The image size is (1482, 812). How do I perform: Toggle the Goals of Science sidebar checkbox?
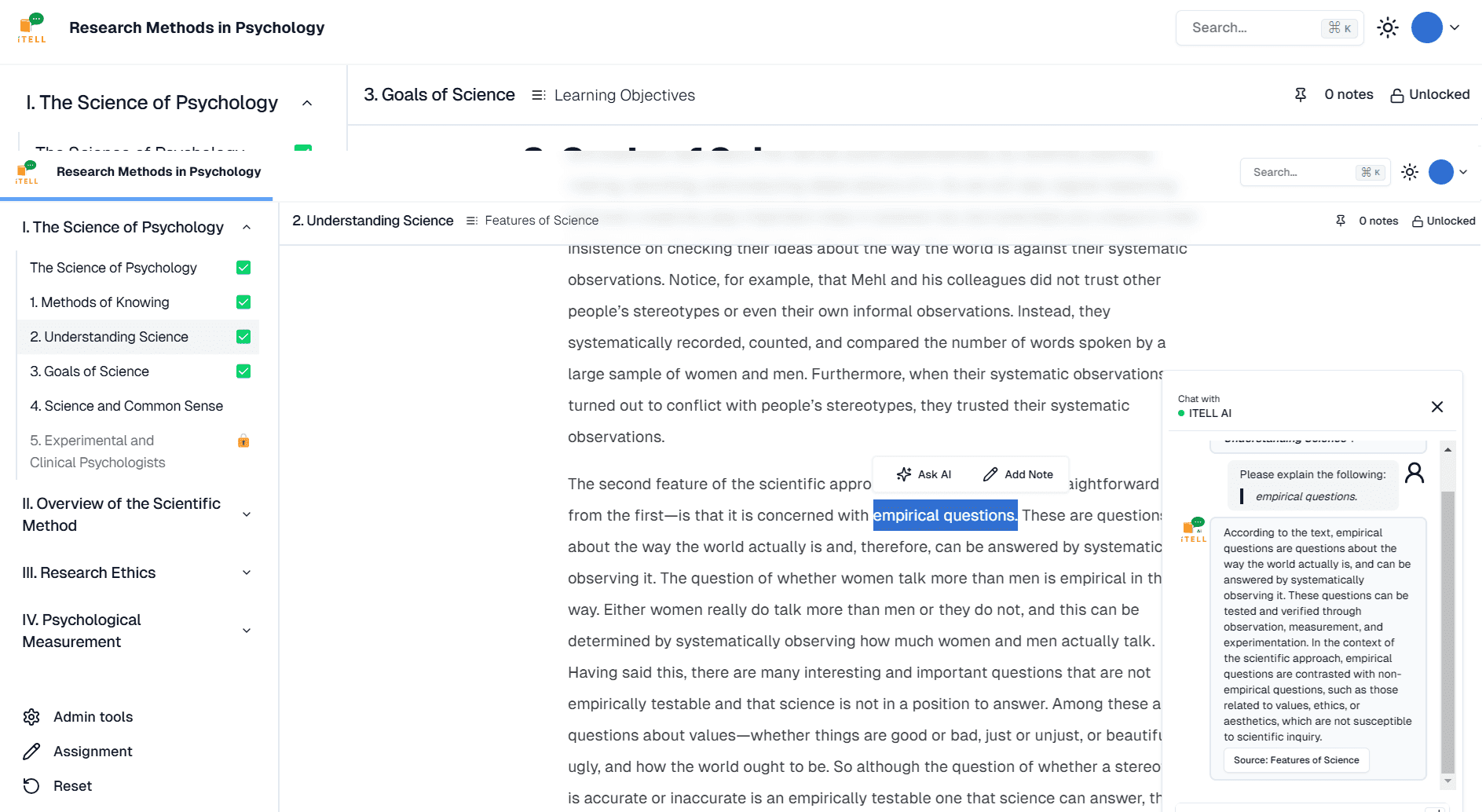click(x=243, y=371)
